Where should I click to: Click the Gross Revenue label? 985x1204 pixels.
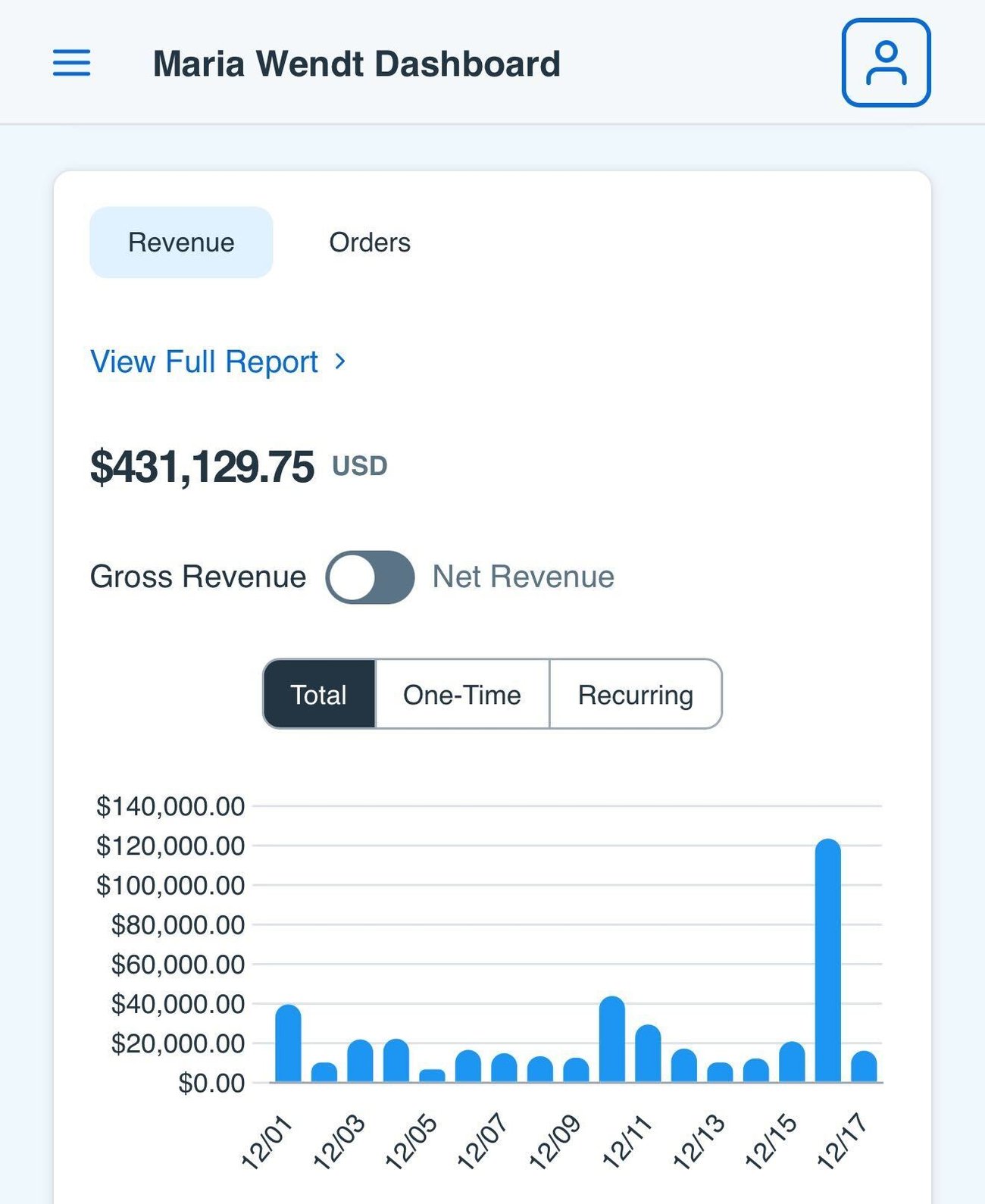point(198,577)
